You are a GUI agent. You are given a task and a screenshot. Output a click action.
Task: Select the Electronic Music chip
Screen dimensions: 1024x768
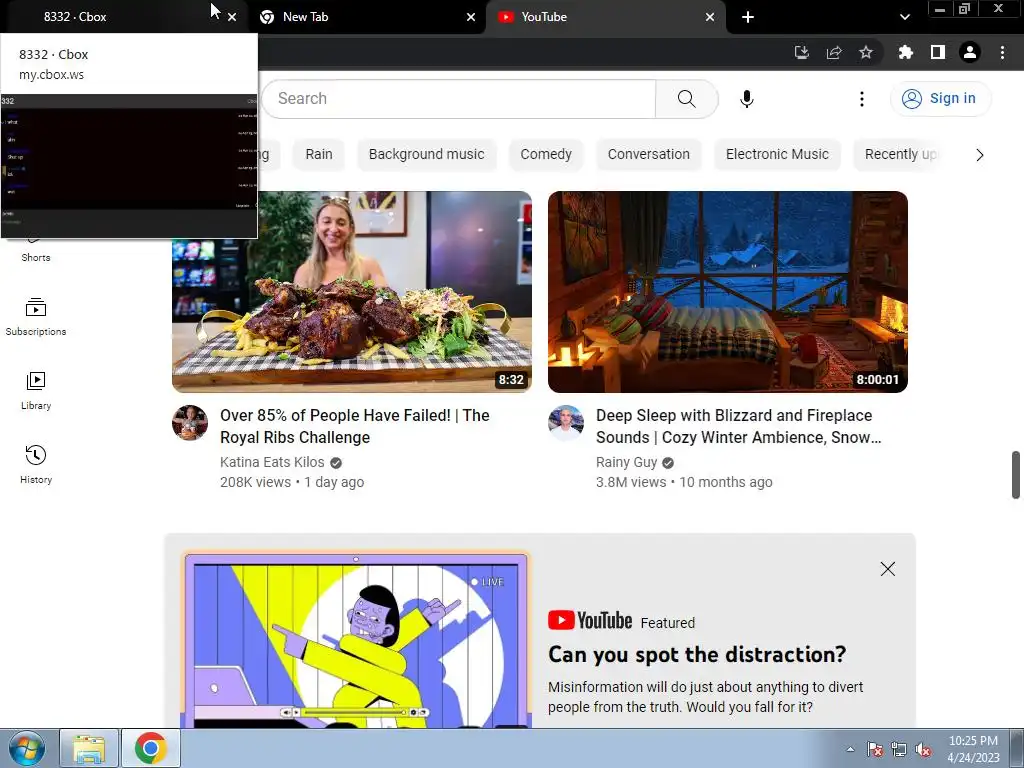tap(777, 154)
